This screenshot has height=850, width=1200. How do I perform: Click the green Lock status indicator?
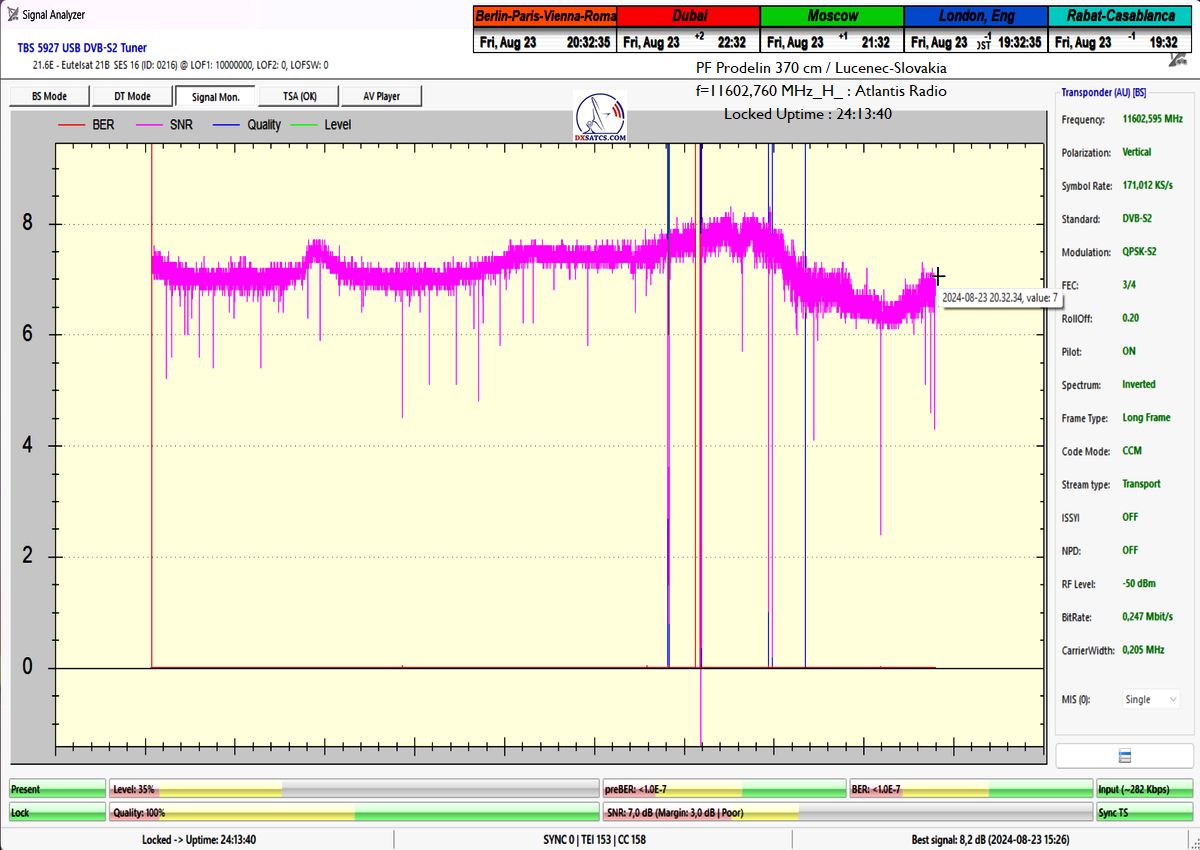[x=57, y=813]
